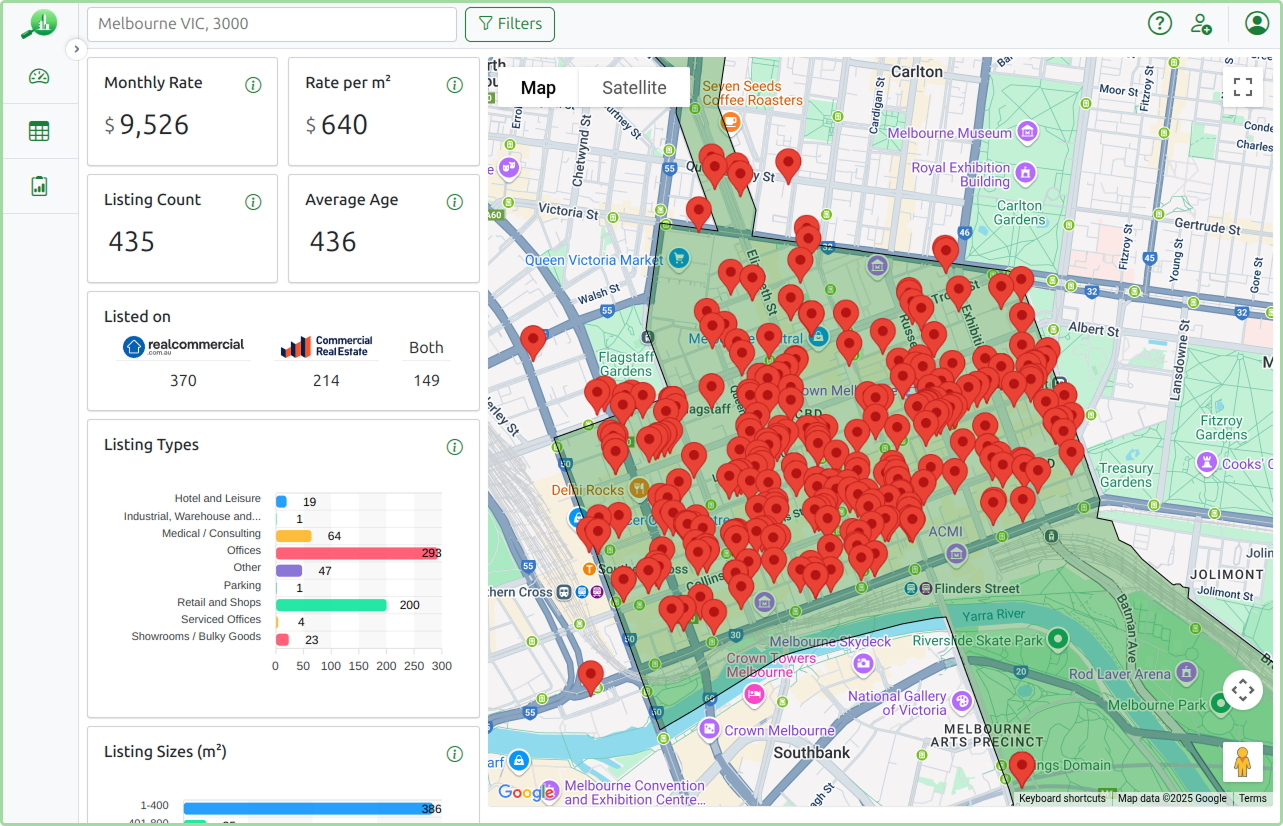Switch to the Satellite map view
The height and width of the screenshot is (826, 1283).
tap(633, 87)
